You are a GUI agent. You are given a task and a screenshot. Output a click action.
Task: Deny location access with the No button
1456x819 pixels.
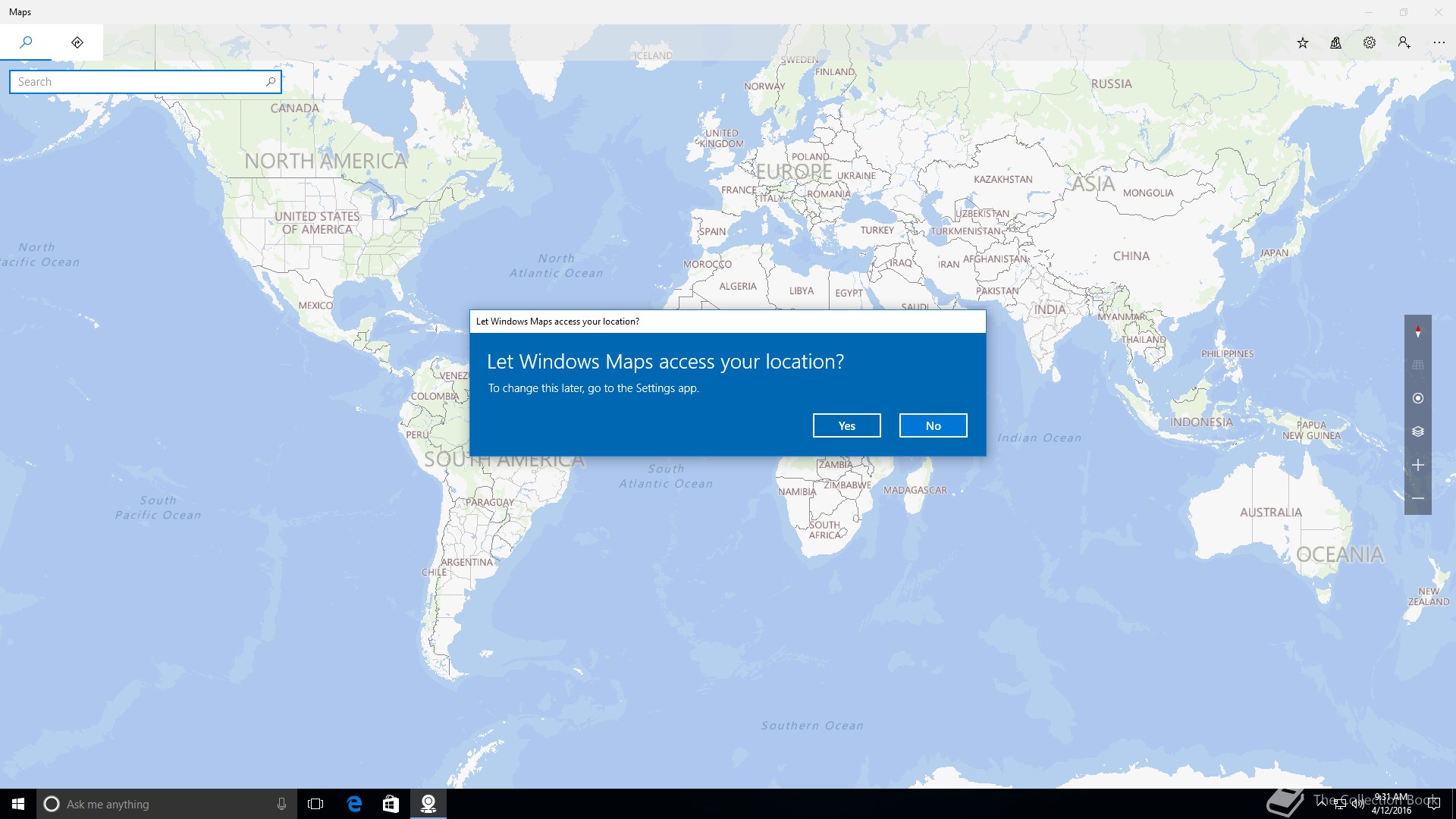tap(933, 425)
